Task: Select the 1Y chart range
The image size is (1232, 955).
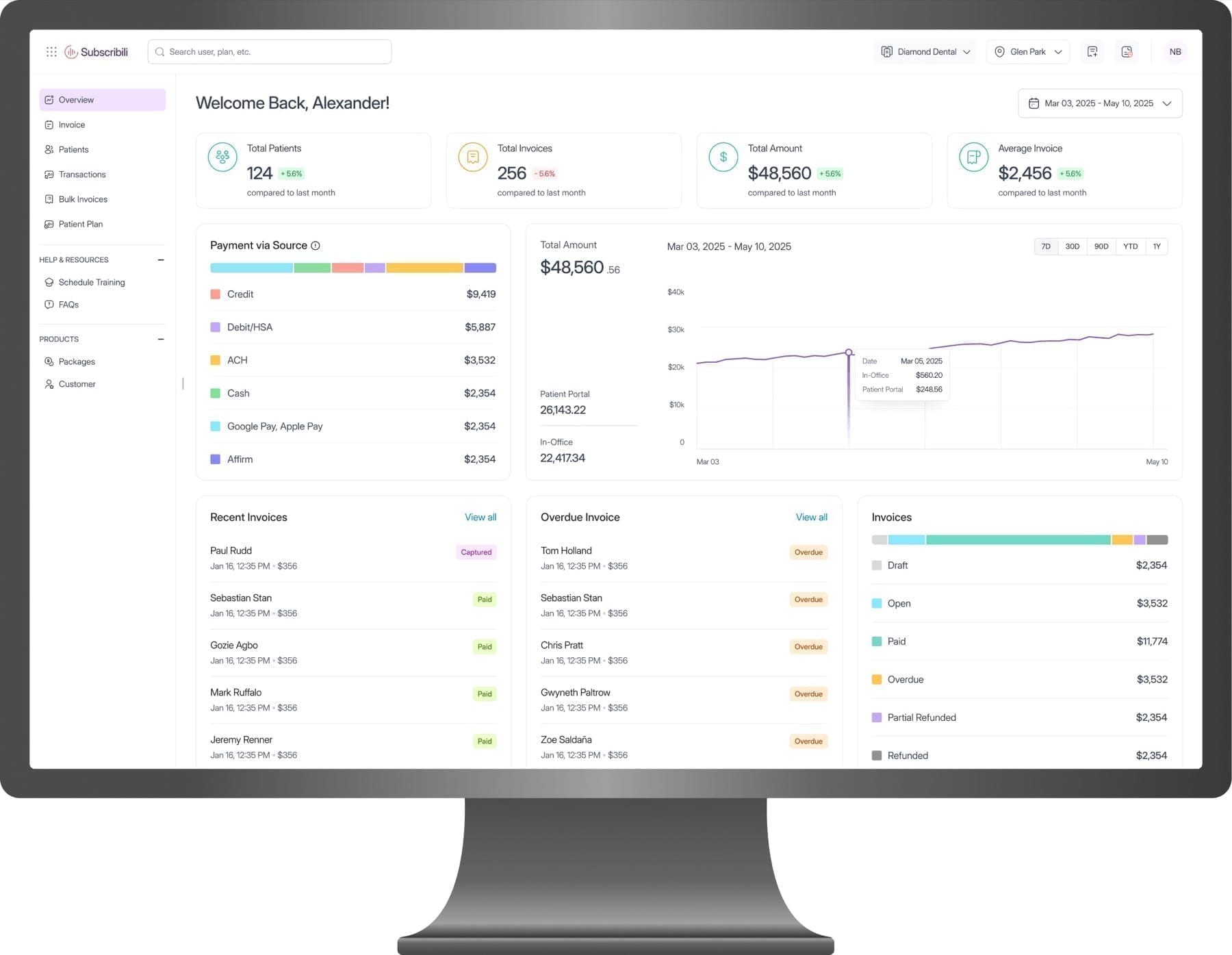Action: (1156, 246)
